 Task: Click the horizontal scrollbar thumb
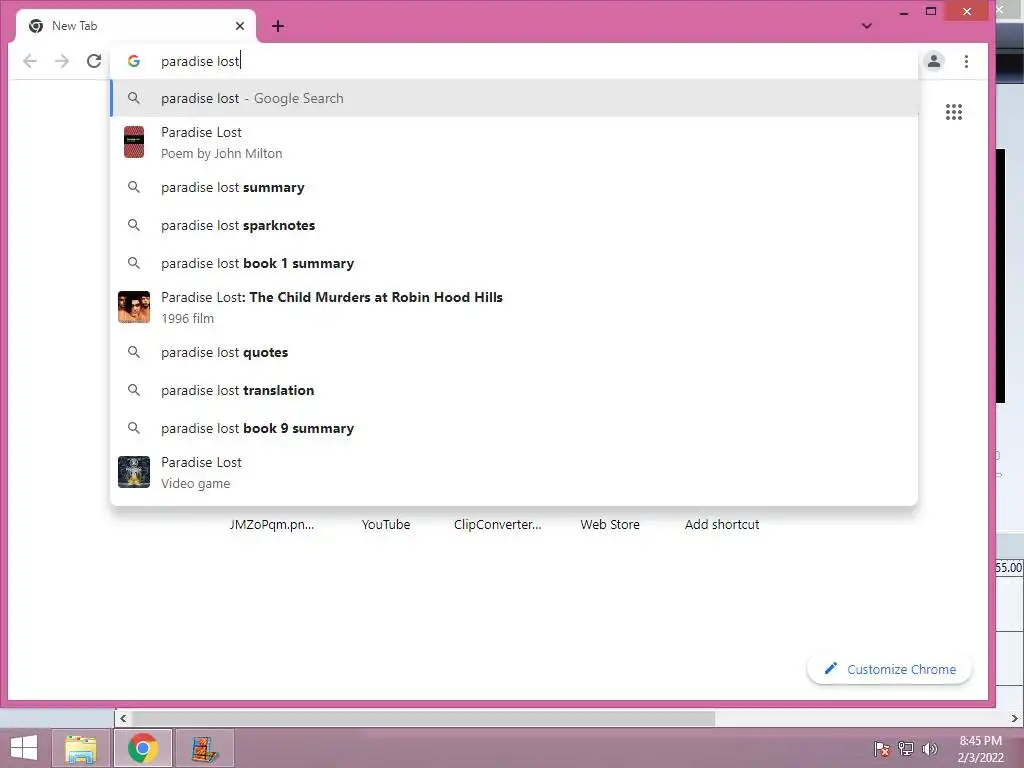pos(423,718)
